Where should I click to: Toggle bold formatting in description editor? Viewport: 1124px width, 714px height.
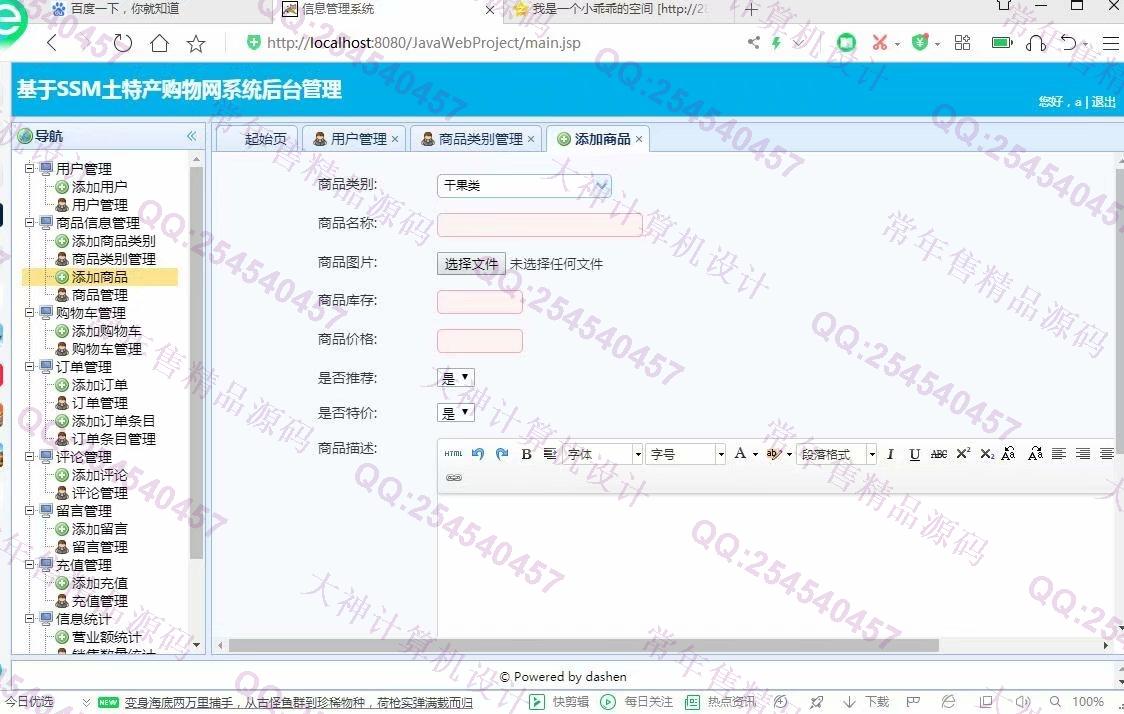[526, 454]
